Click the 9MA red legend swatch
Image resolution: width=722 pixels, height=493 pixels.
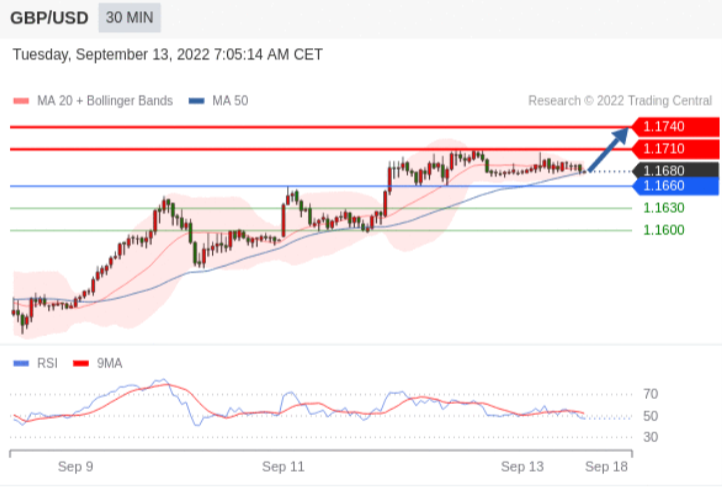tap(81, 364)
